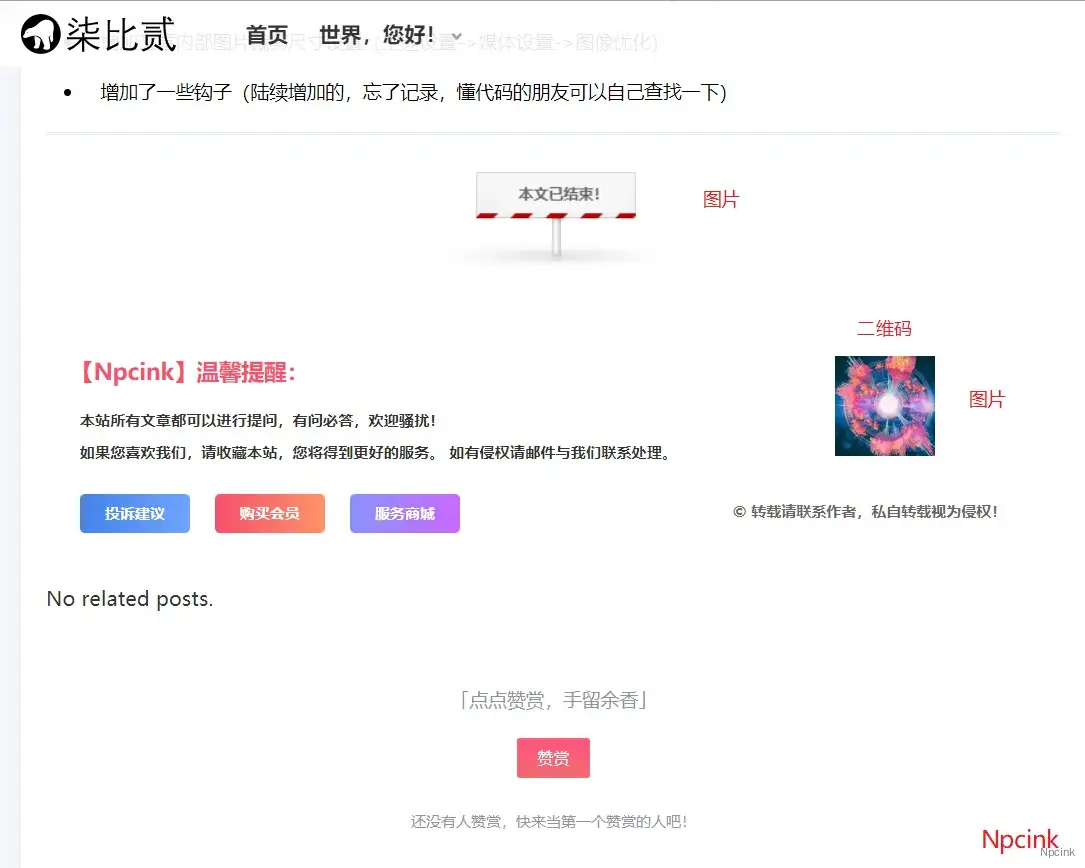Open the 首页 navigation menu item
Viewport: 1085px width, 868px height.
coord(267,36)
